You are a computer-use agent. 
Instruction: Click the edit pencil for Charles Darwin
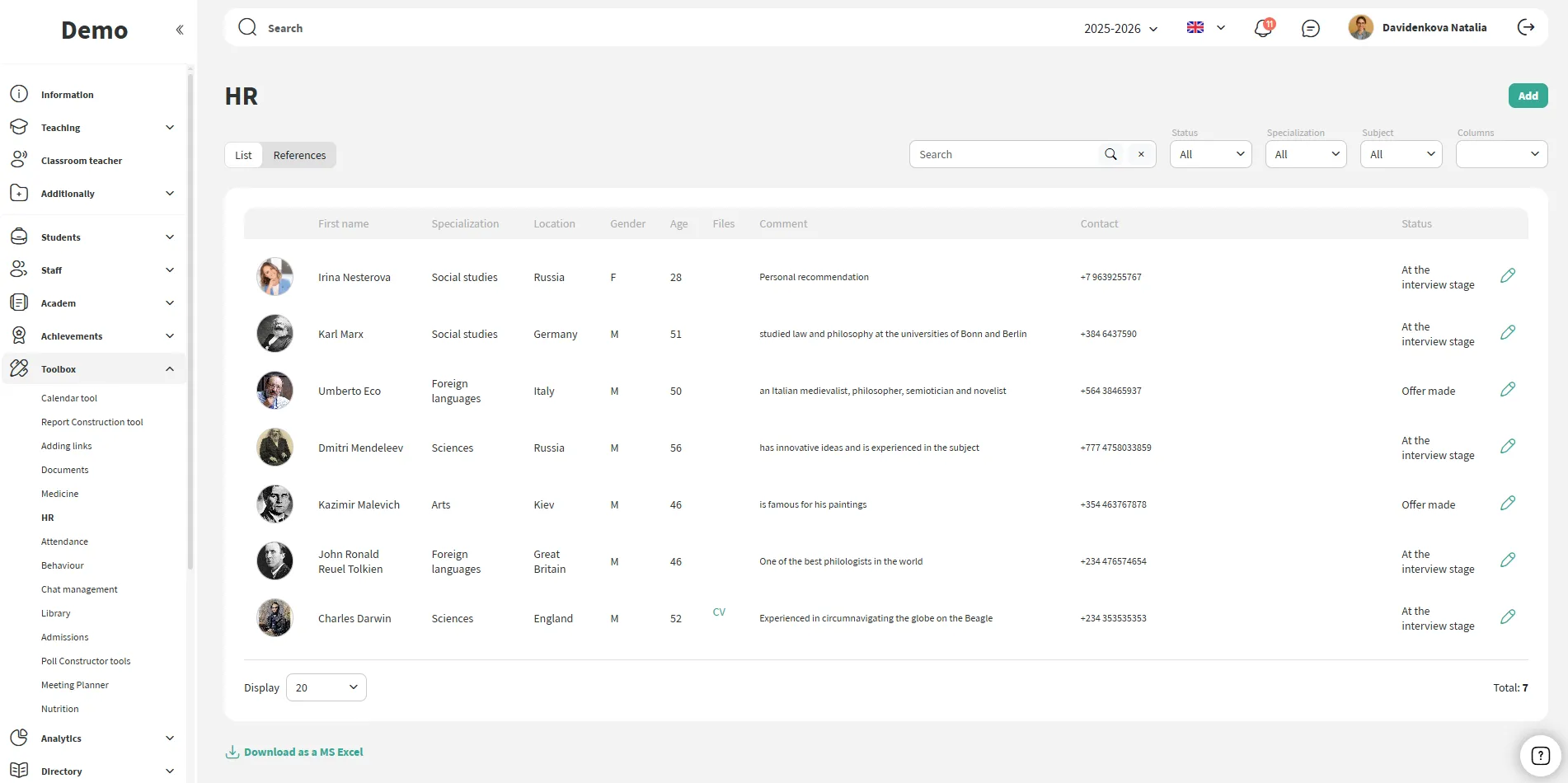coord(1507,617)
